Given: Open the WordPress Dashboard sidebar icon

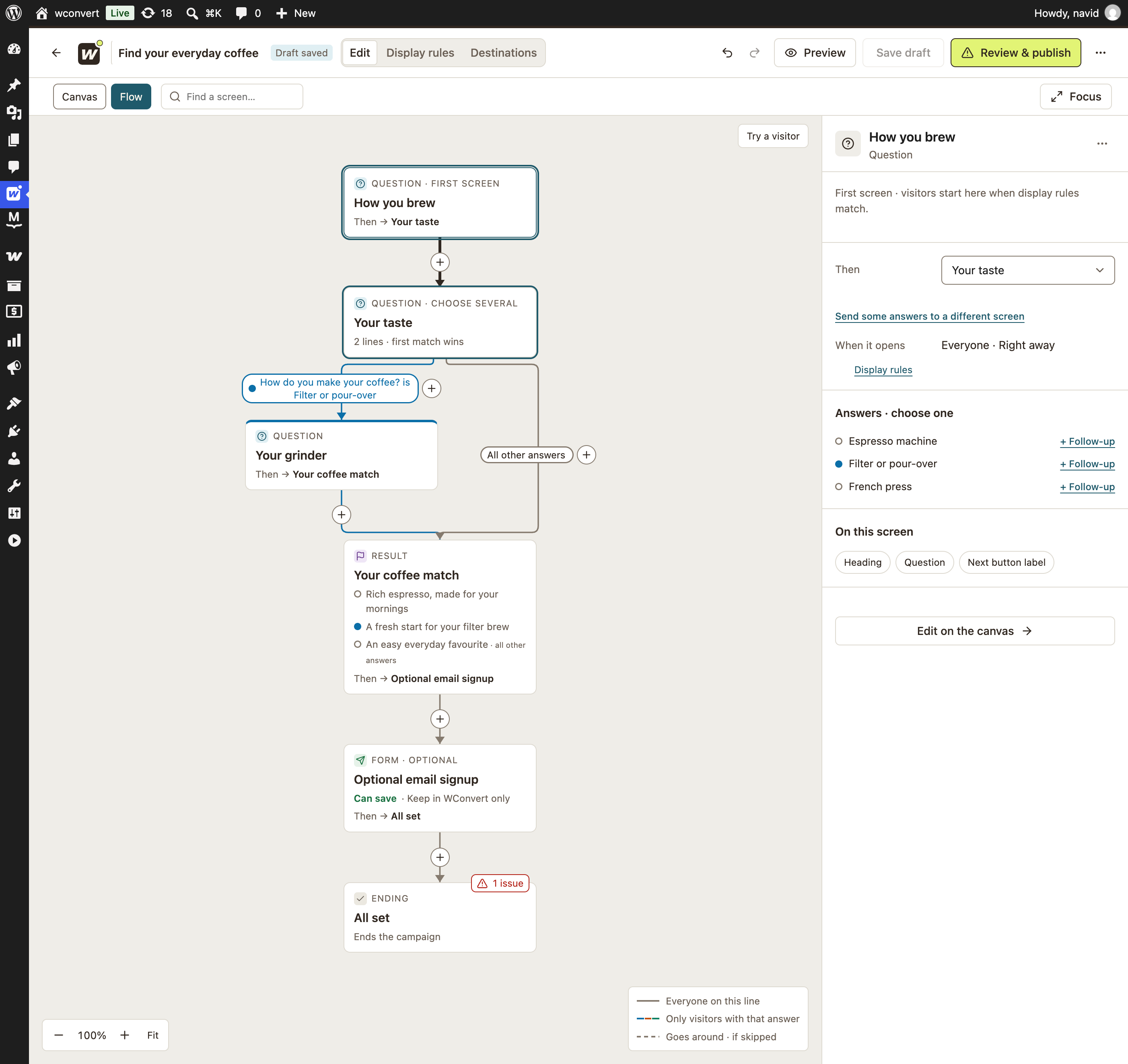Looking at the screenshot, I should 14,49.
